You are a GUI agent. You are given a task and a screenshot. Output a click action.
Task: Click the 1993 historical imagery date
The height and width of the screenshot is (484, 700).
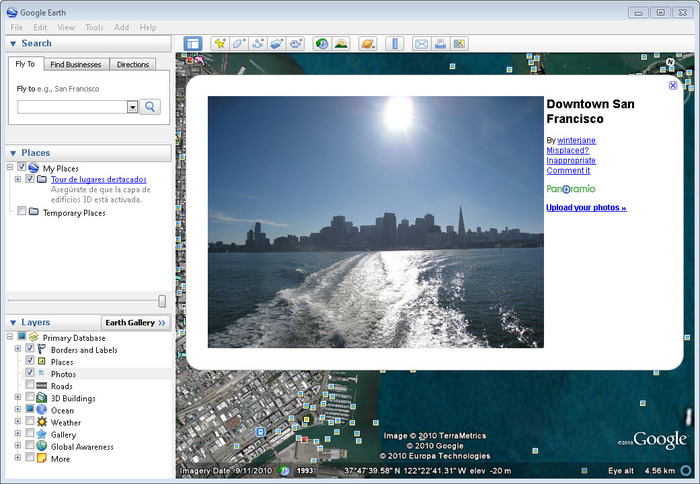(x=305, y=471)
